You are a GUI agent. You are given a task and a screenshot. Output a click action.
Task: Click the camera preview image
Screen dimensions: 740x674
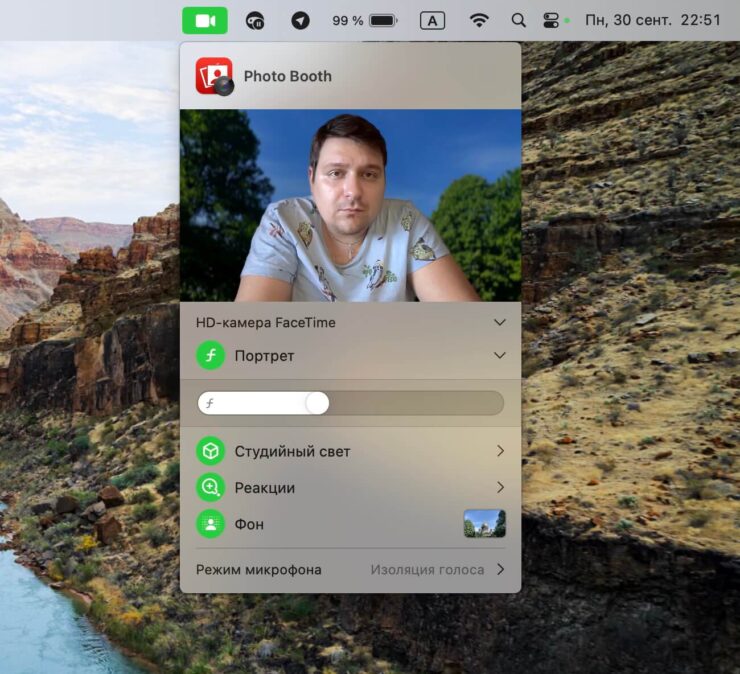(x=350, y=205)
